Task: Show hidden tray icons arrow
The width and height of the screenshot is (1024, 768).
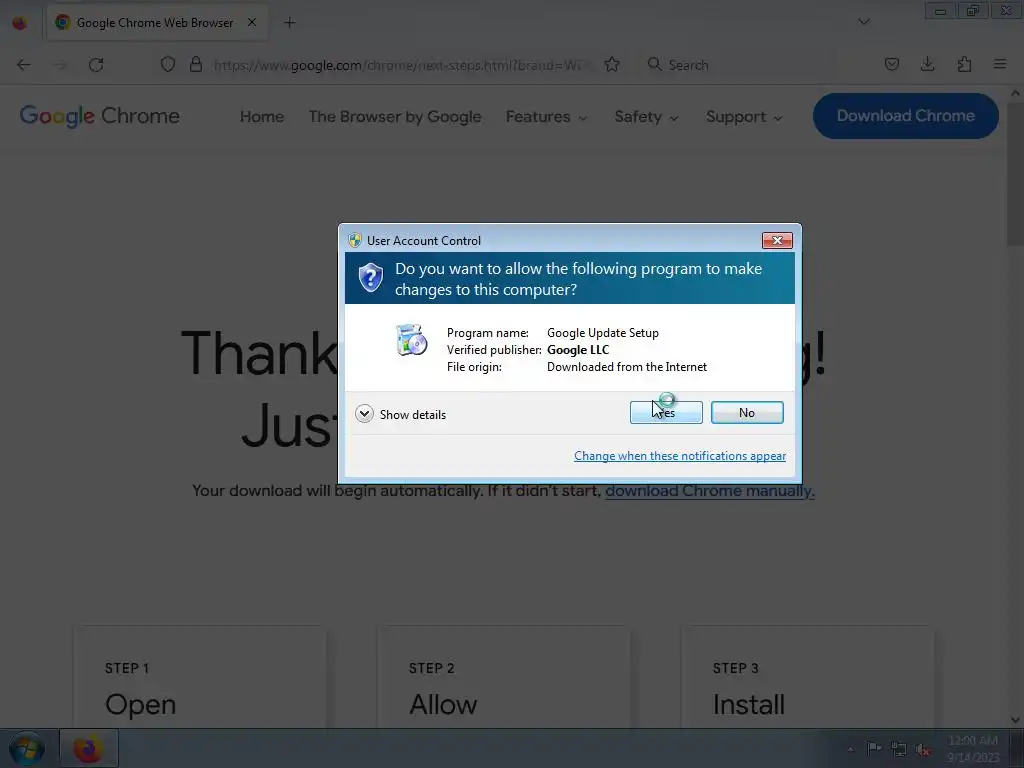Action: [x=850, y=749]
